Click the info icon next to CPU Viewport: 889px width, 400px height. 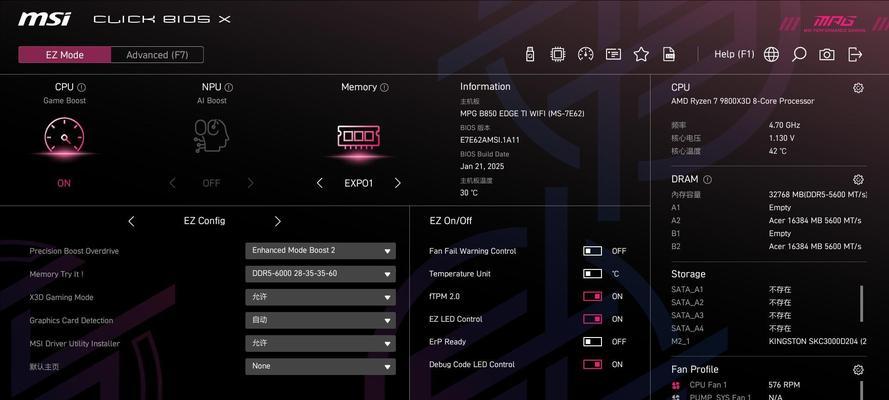82,87
